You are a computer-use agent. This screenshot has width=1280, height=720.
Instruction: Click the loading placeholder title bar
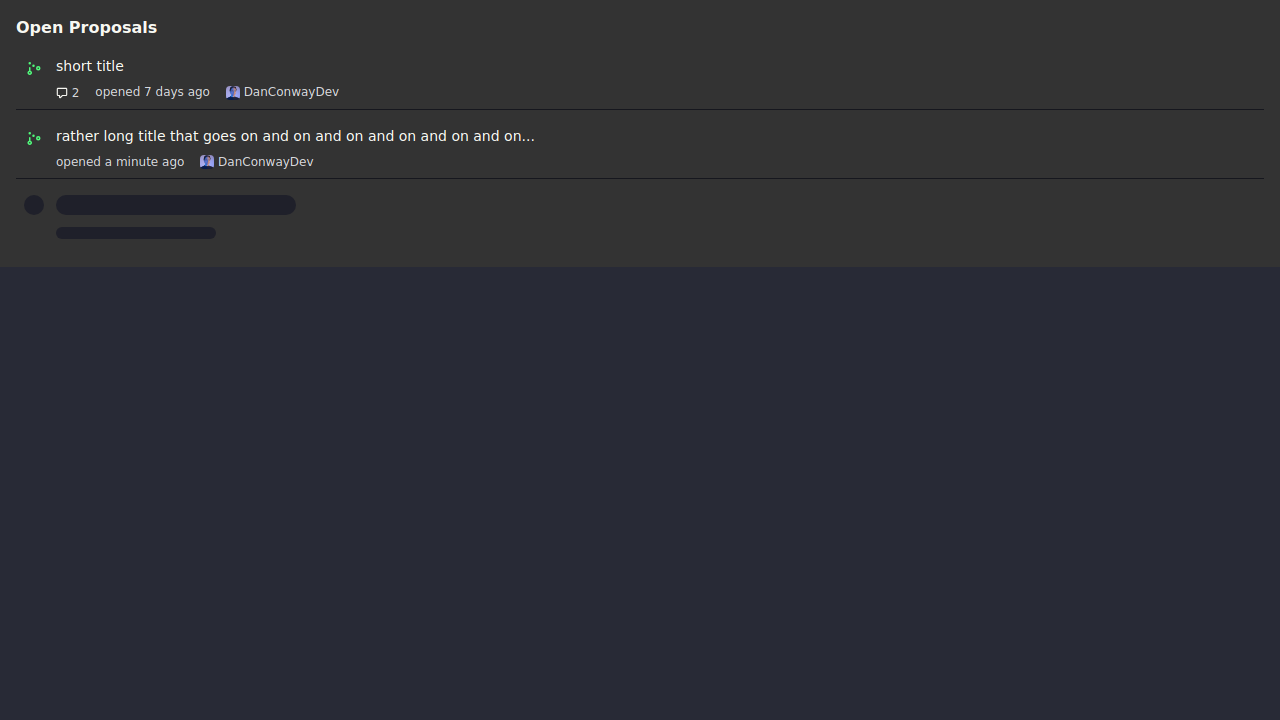(176, 205)
